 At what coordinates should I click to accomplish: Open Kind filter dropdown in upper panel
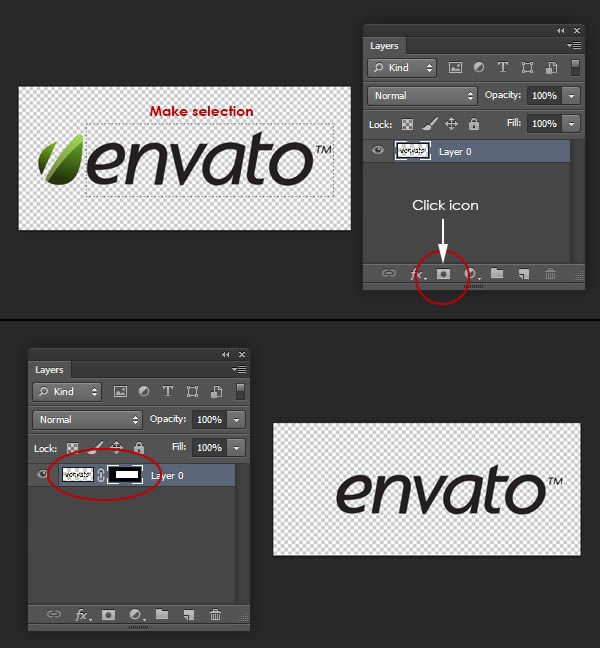(x=402, y=68)
